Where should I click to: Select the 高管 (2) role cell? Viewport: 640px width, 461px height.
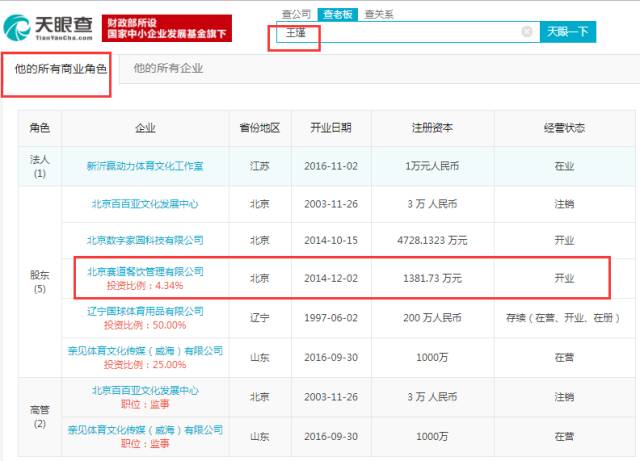coord(40,416)
